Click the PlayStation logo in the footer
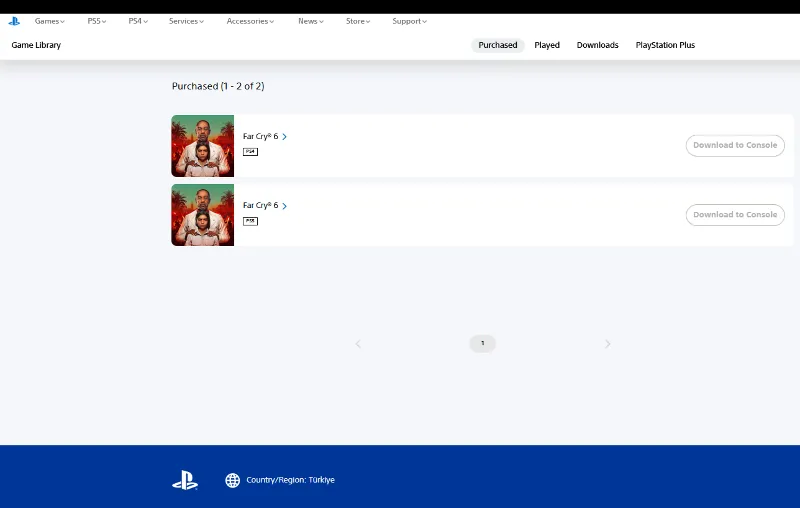Viewport: 800px width, 508px height. [185, 480]
